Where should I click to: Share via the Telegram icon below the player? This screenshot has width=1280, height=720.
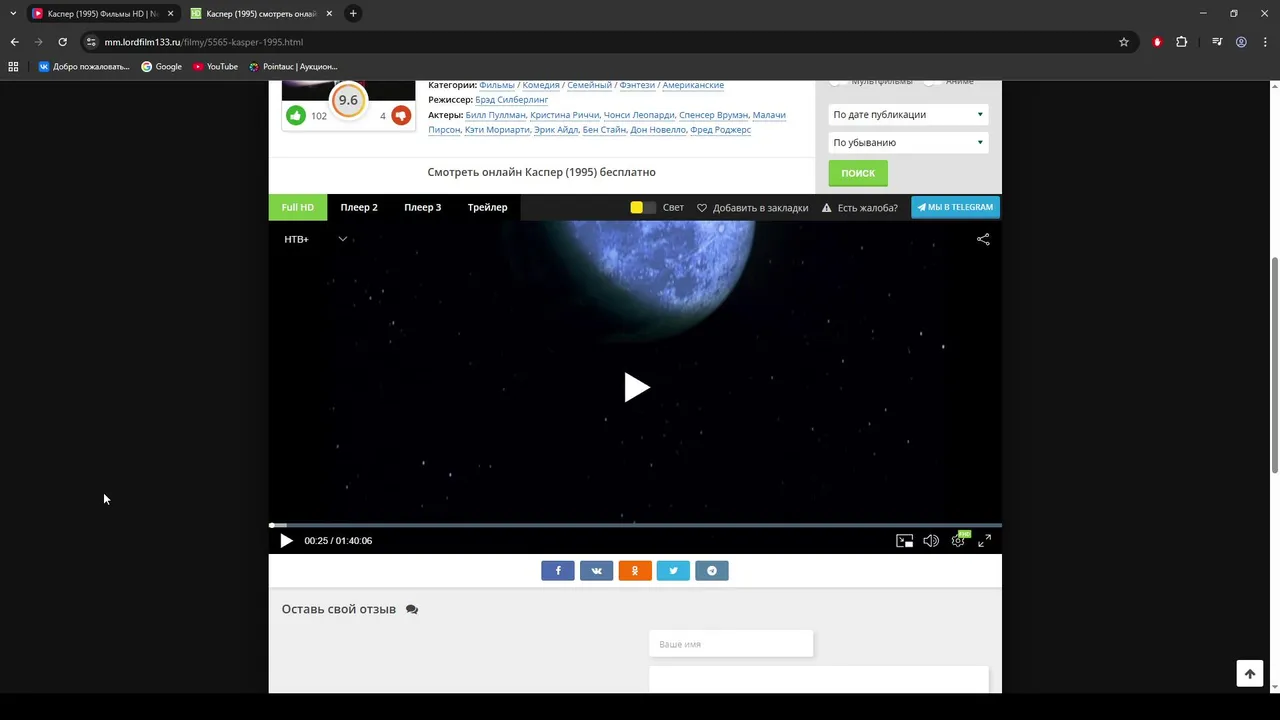[712, 571]
